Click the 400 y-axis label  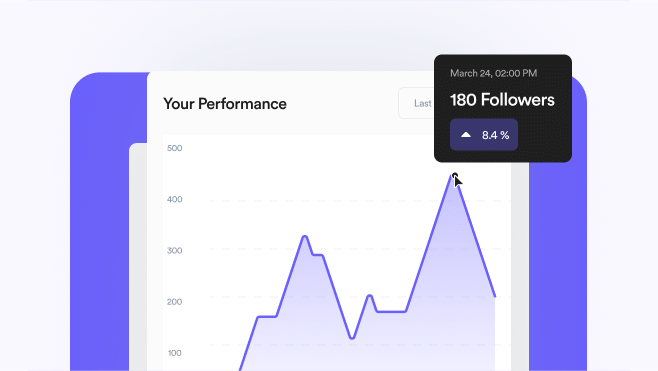click(175, 199)
